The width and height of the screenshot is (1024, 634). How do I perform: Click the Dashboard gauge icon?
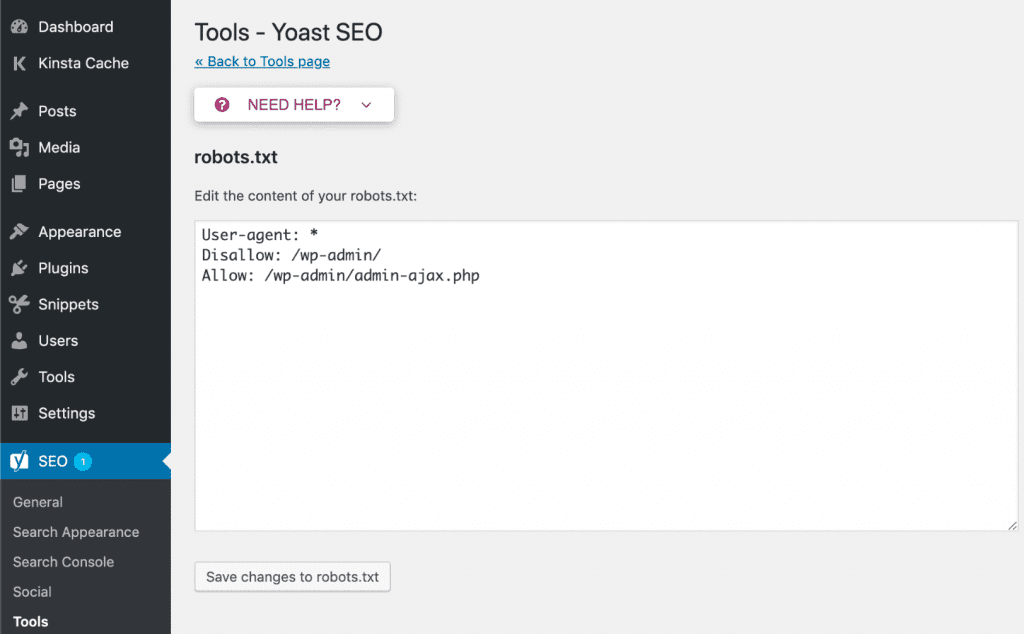(19, 27)
